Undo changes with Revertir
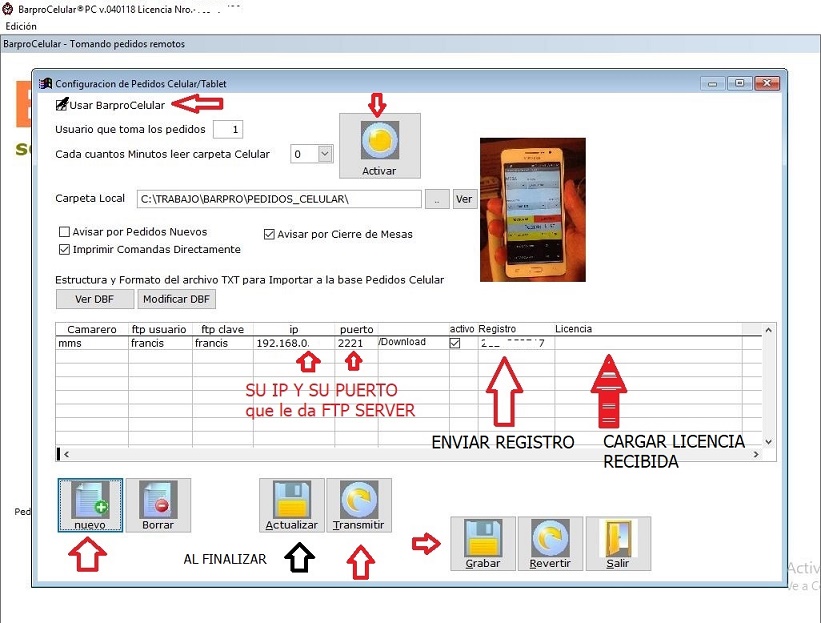Screen dimensions: 821x623 [550, 543]
